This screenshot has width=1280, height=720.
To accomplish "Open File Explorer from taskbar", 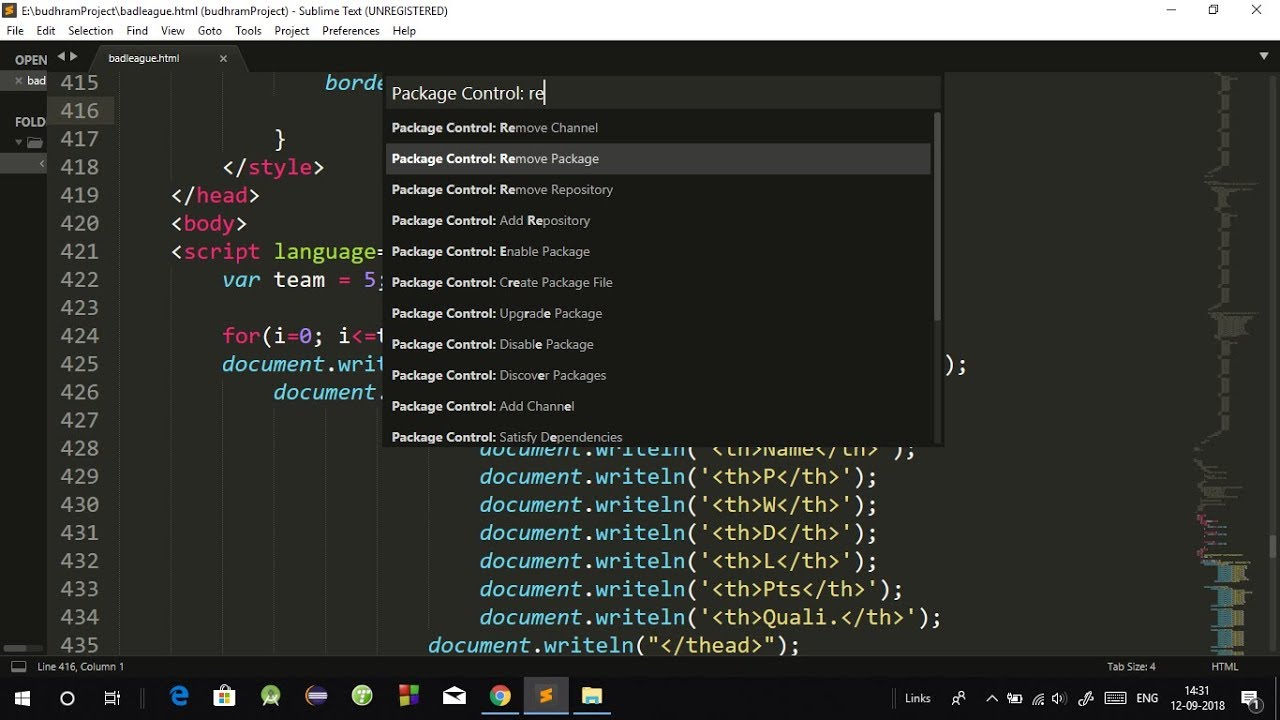I will pos(592,697).
